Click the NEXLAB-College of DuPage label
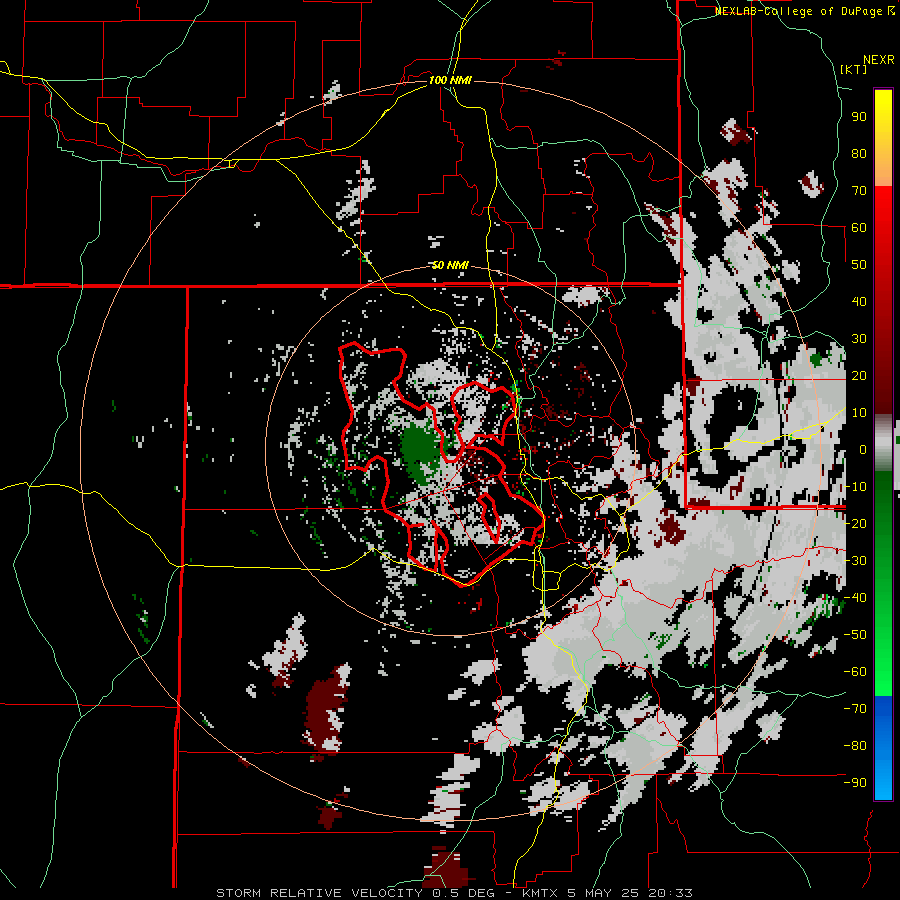The image size is (900, 900). (x=805, y=11)
